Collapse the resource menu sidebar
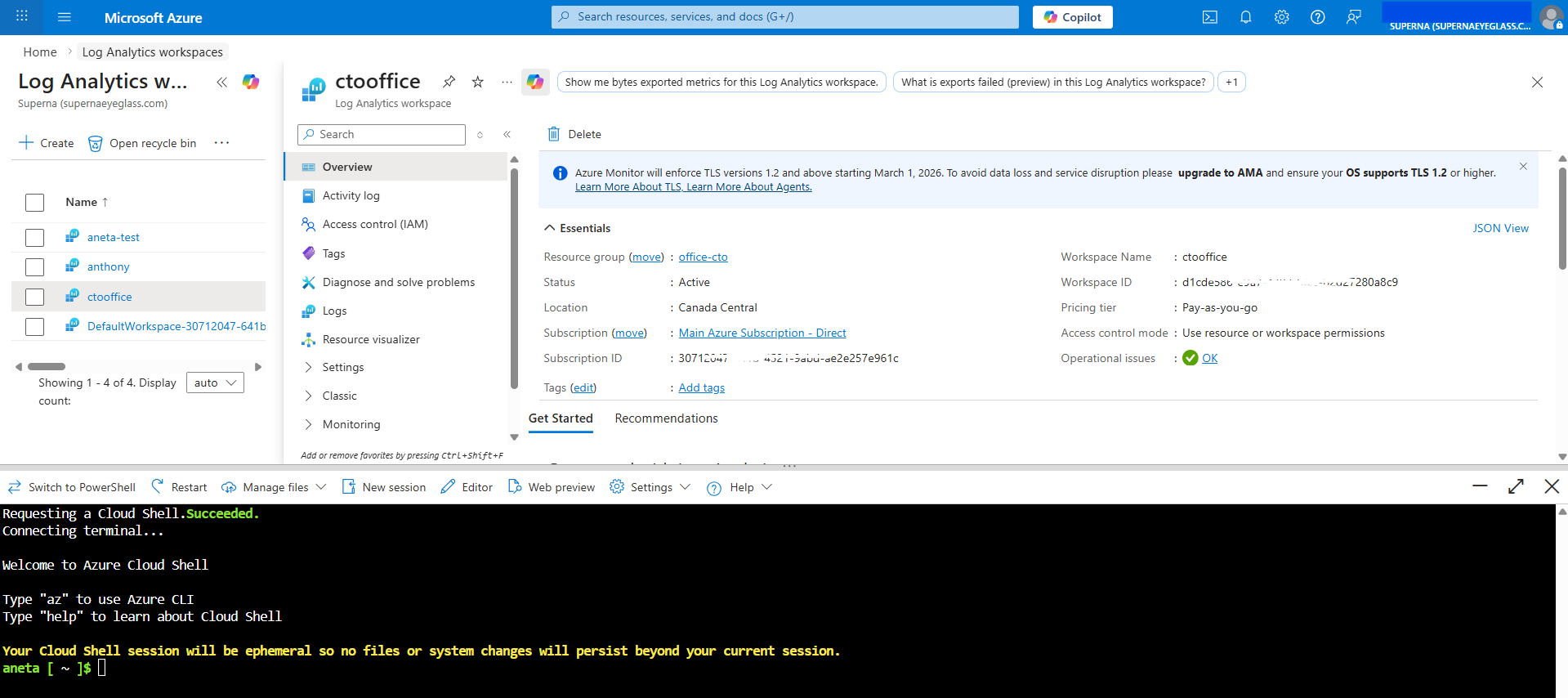 pyautogui.click(x=507, y=135)
